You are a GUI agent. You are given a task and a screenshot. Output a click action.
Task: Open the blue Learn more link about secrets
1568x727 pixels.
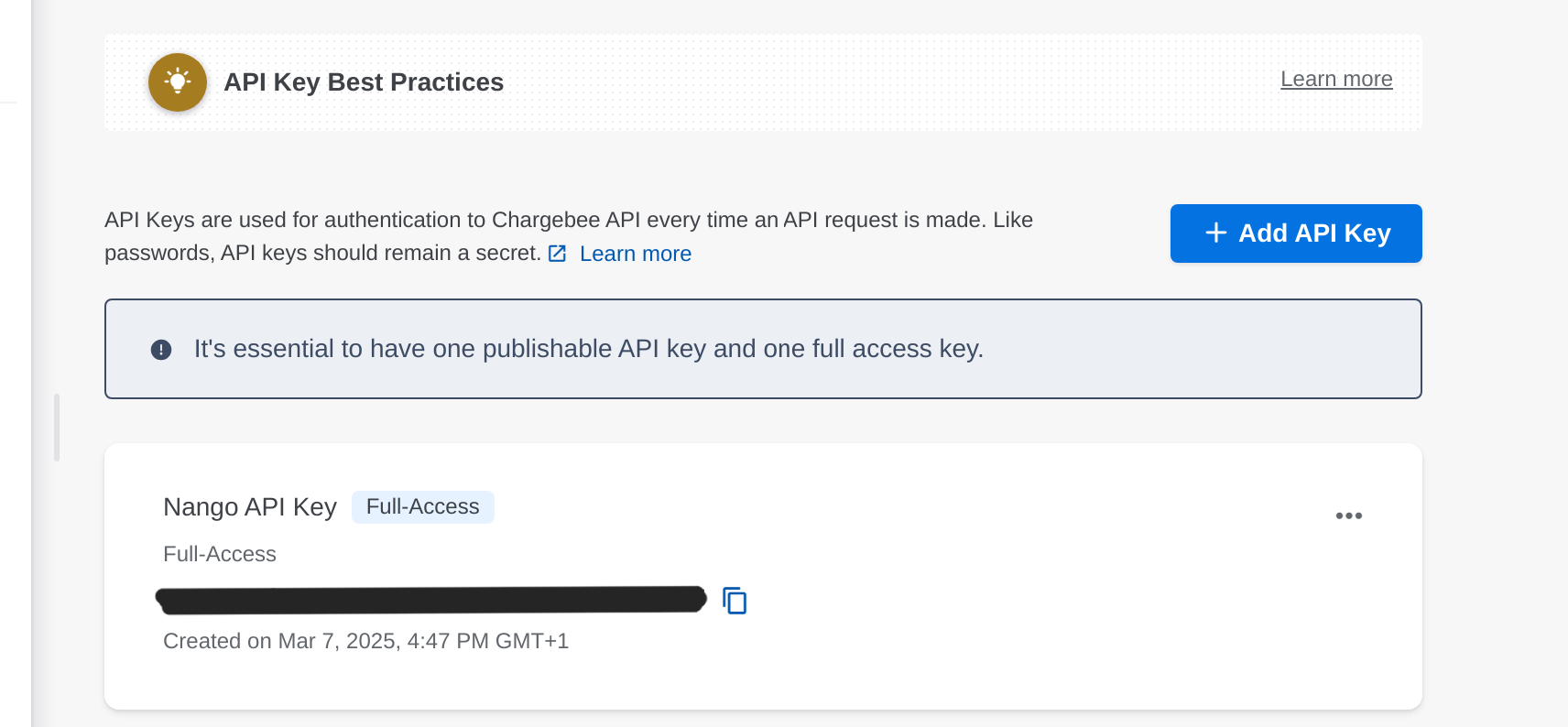636,254
